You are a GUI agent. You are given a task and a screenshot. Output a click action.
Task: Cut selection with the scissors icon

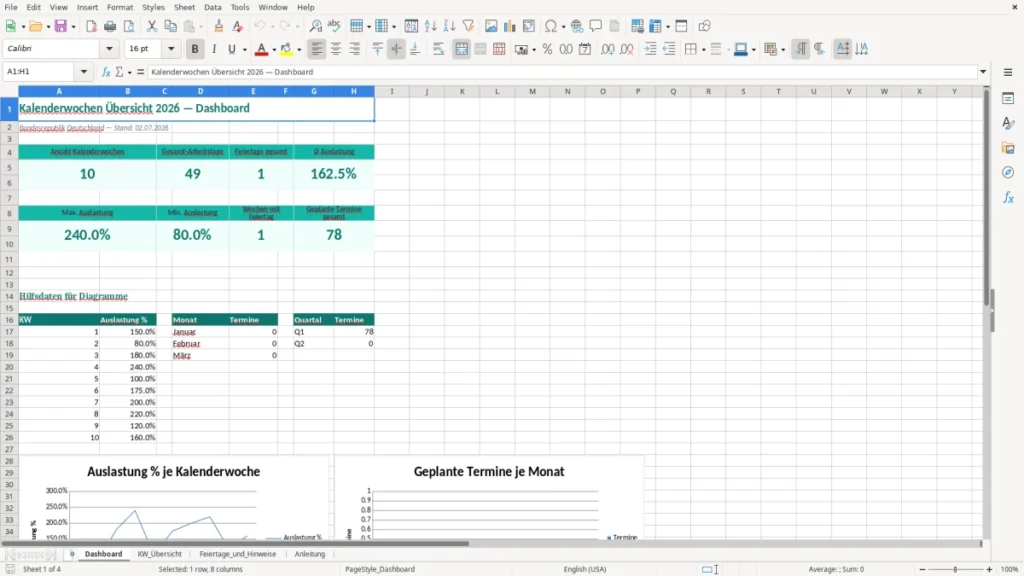click(x=152, y=26)
